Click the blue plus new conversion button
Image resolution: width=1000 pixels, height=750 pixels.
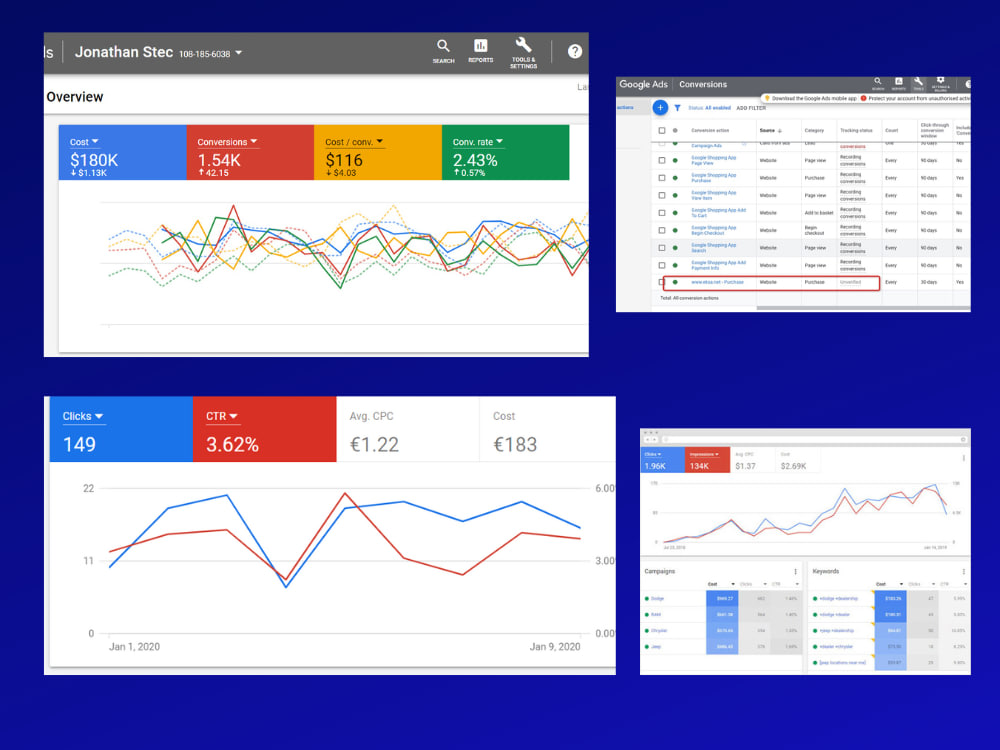tap(660, 108)
